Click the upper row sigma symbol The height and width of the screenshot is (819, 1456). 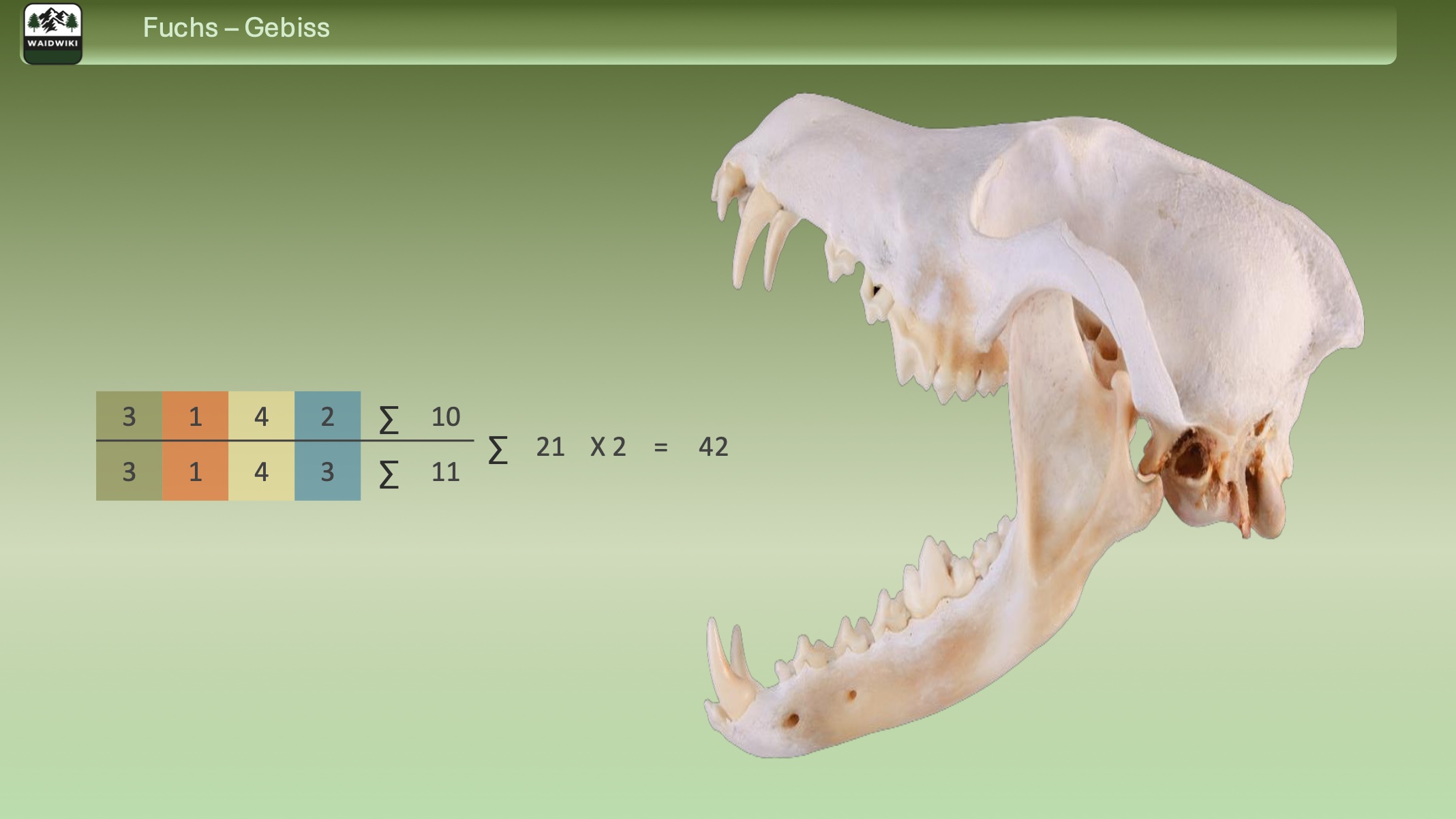[389, 419]
